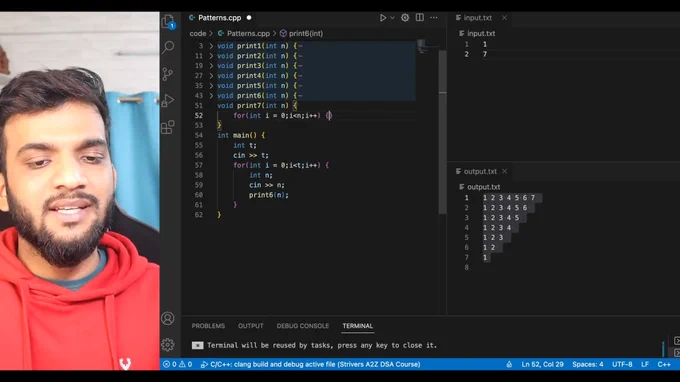Image resolution: width=680 pixels, height=382 pixels.
Task: Click the terminal task icon
Action: (197, 346)
